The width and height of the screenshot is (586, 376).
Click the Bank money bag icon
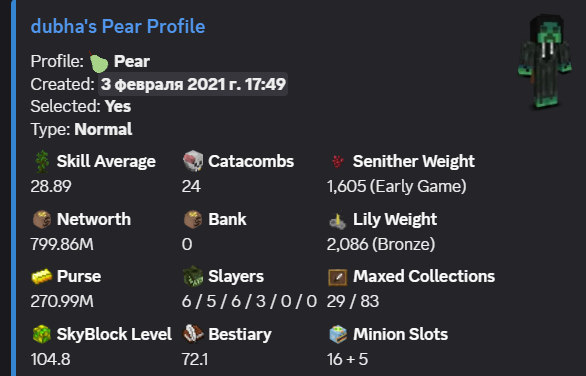tap(193, 219)
